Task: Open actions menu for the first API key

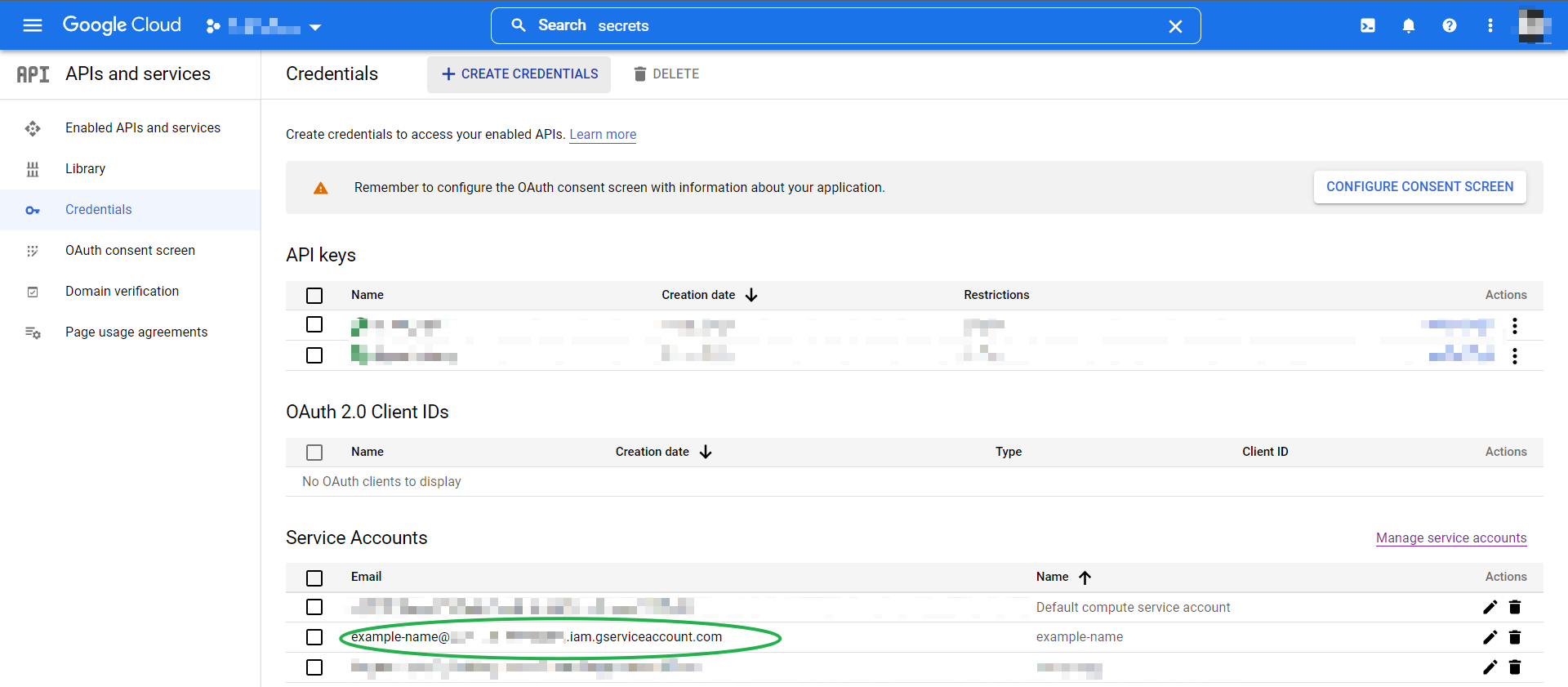Action: 1515,326
